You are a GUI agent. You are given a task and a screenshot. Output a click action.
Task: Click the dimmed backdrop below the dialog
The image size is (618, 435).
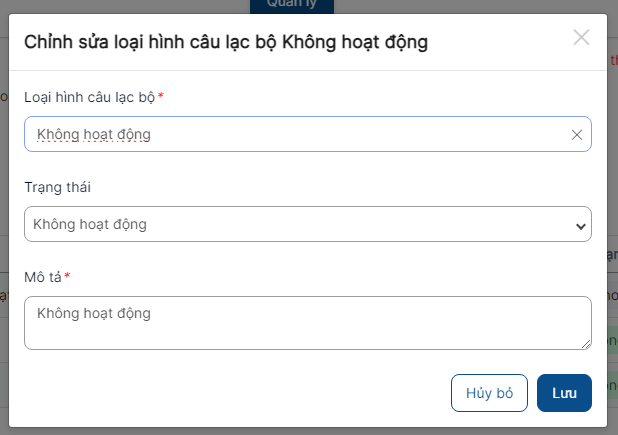(300, 430)
